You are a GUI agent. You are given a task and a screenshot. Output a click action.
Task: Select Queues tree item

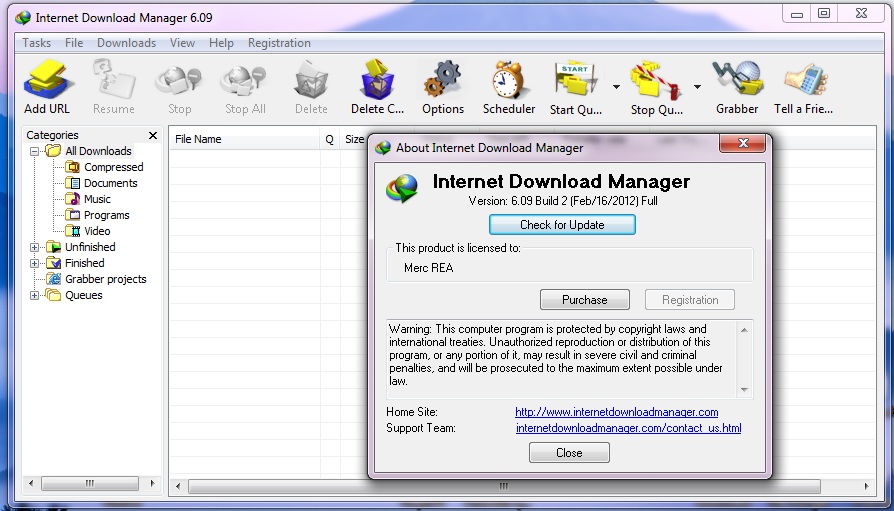pos(84,295)
